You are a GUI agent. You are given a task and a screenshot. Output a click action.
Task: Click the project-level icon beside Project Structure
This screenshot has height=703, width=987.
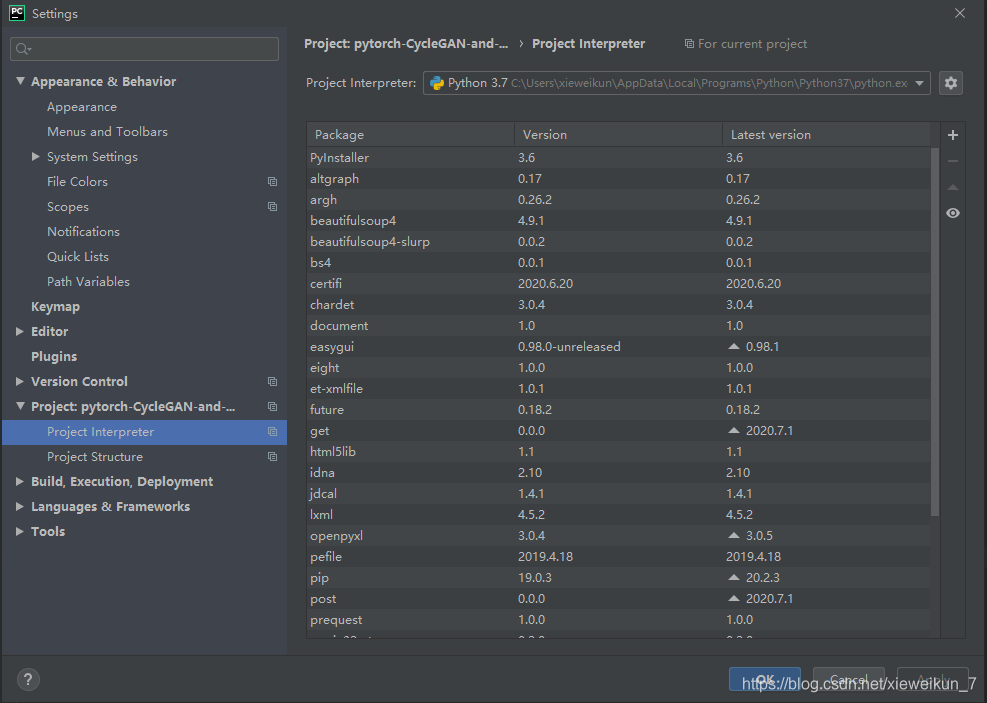pos(272,456)
